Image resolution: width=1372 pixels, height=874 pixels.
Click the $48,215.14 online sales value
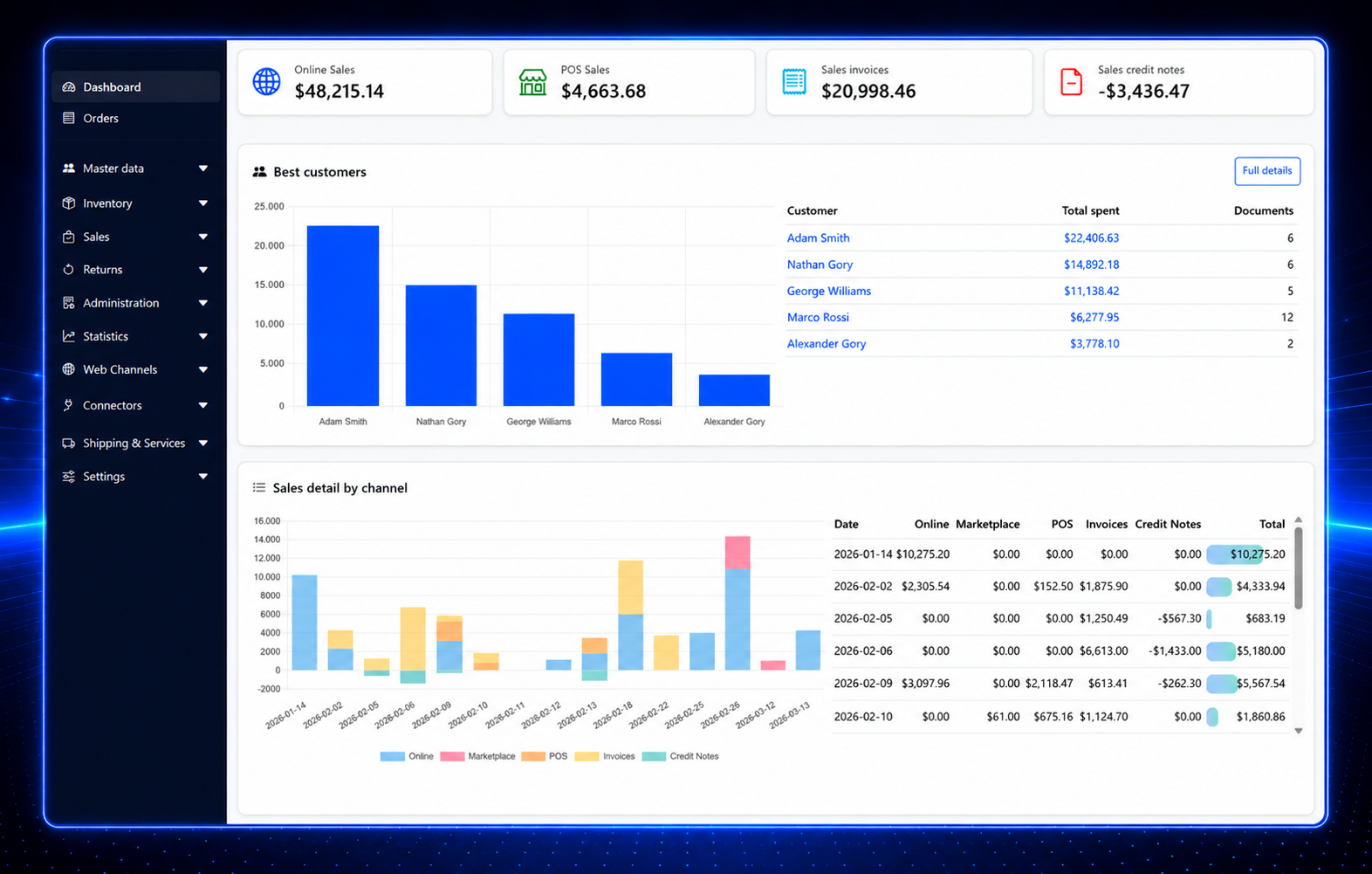point(340,92)
